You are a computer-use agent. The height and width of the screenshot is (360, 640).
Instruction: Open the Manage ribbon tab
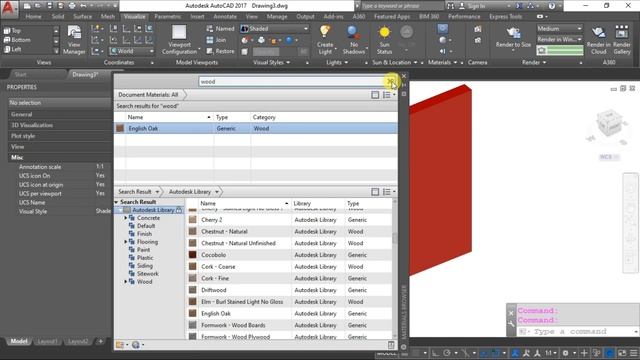click(x=277, y=16)
